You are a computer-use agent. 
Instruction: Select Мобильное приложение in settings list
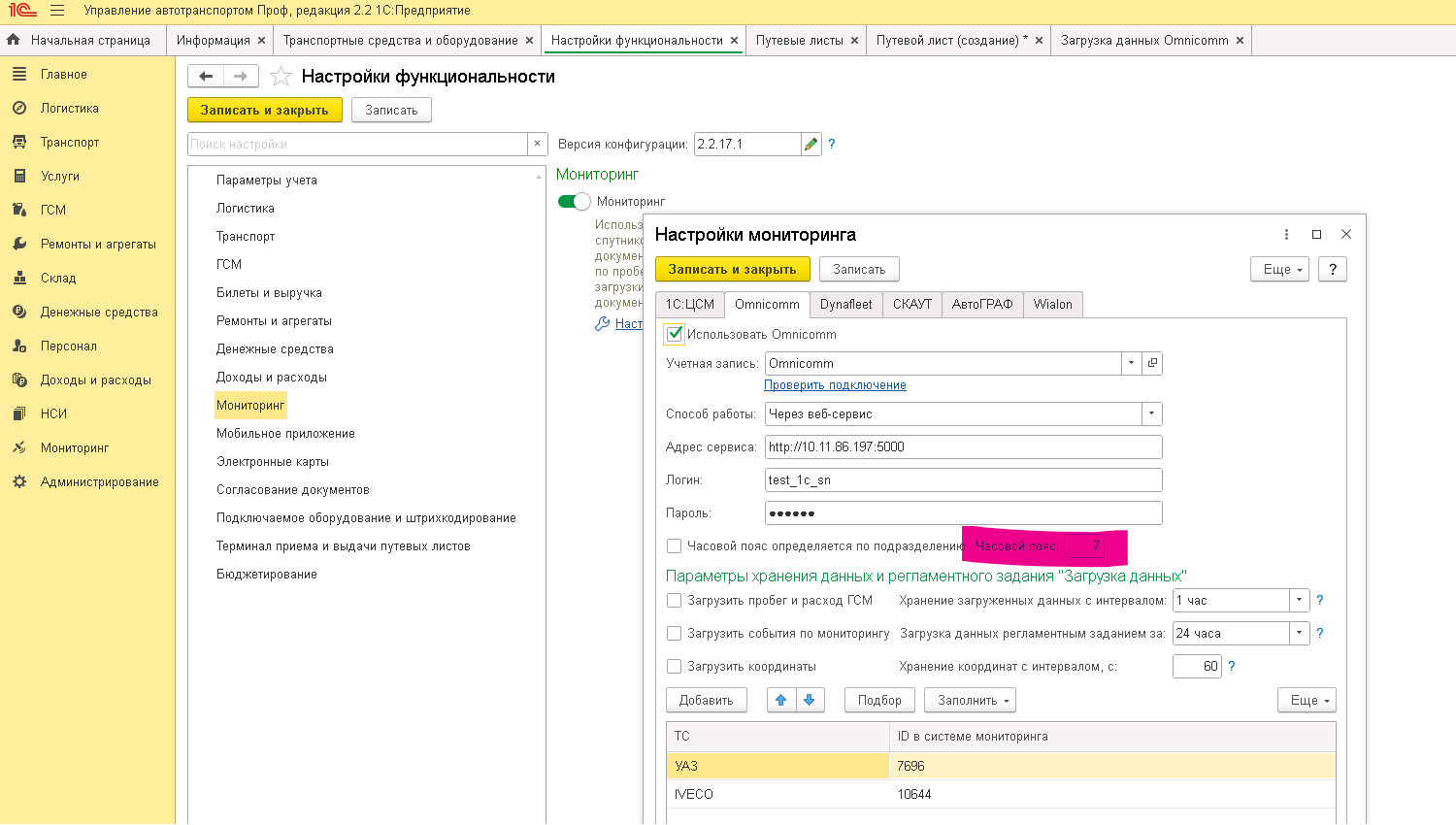[285, 434]
